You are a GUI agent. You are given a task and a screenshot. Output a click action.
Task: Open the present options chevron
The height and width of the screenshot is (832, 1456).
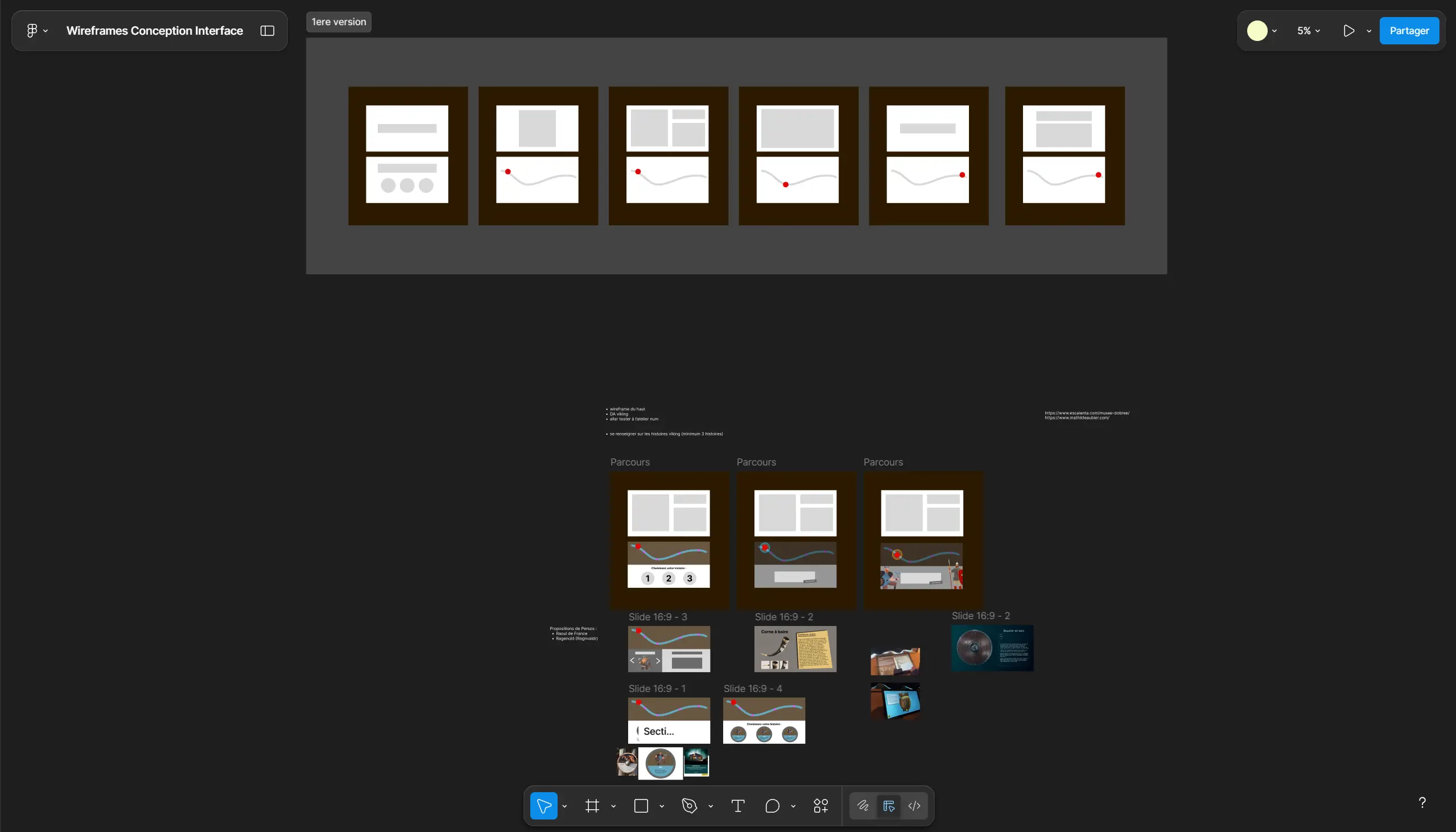[1368, 31]
